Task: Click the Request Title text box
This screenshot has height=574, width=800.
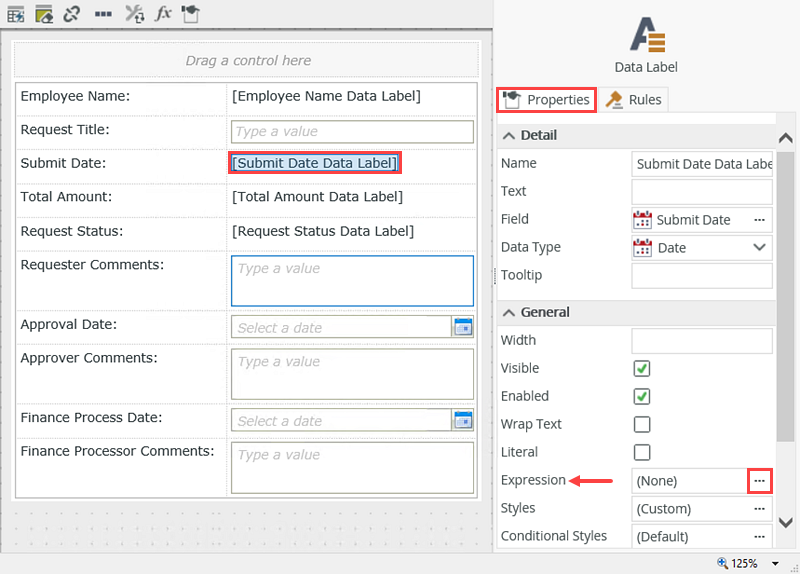Action: click(x=352, y=132)
